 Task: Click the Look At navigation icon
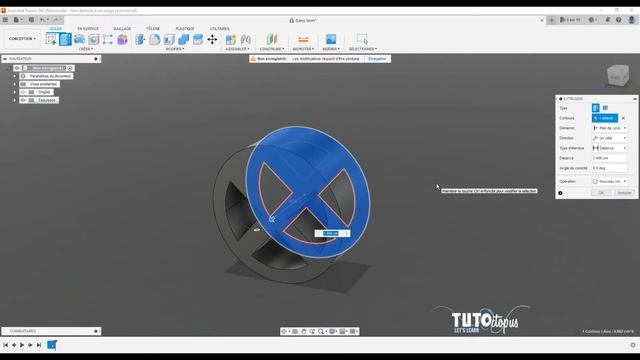[x=295, y=331]
